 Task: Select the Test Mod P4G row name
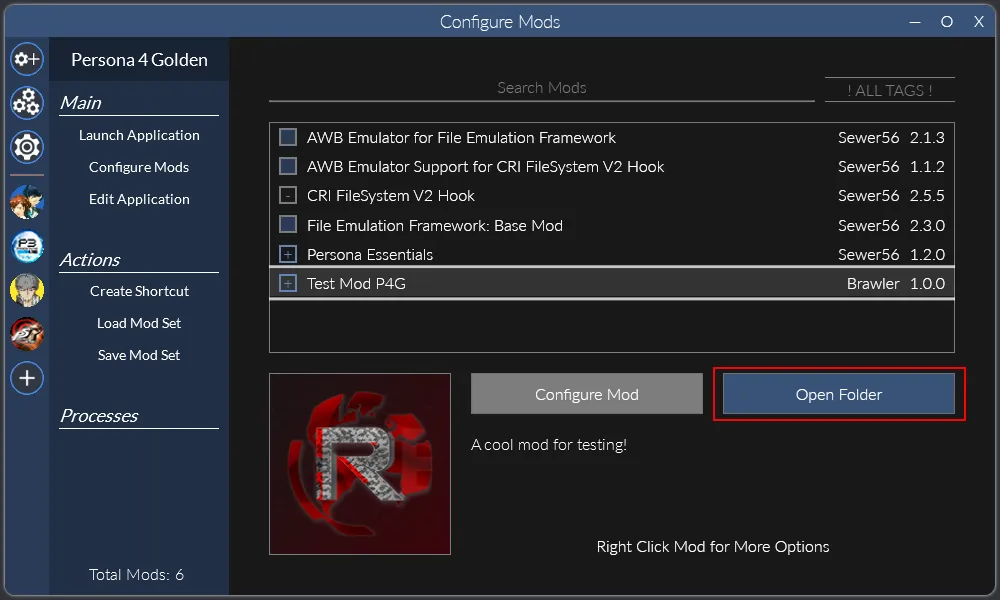click(356, 284)
